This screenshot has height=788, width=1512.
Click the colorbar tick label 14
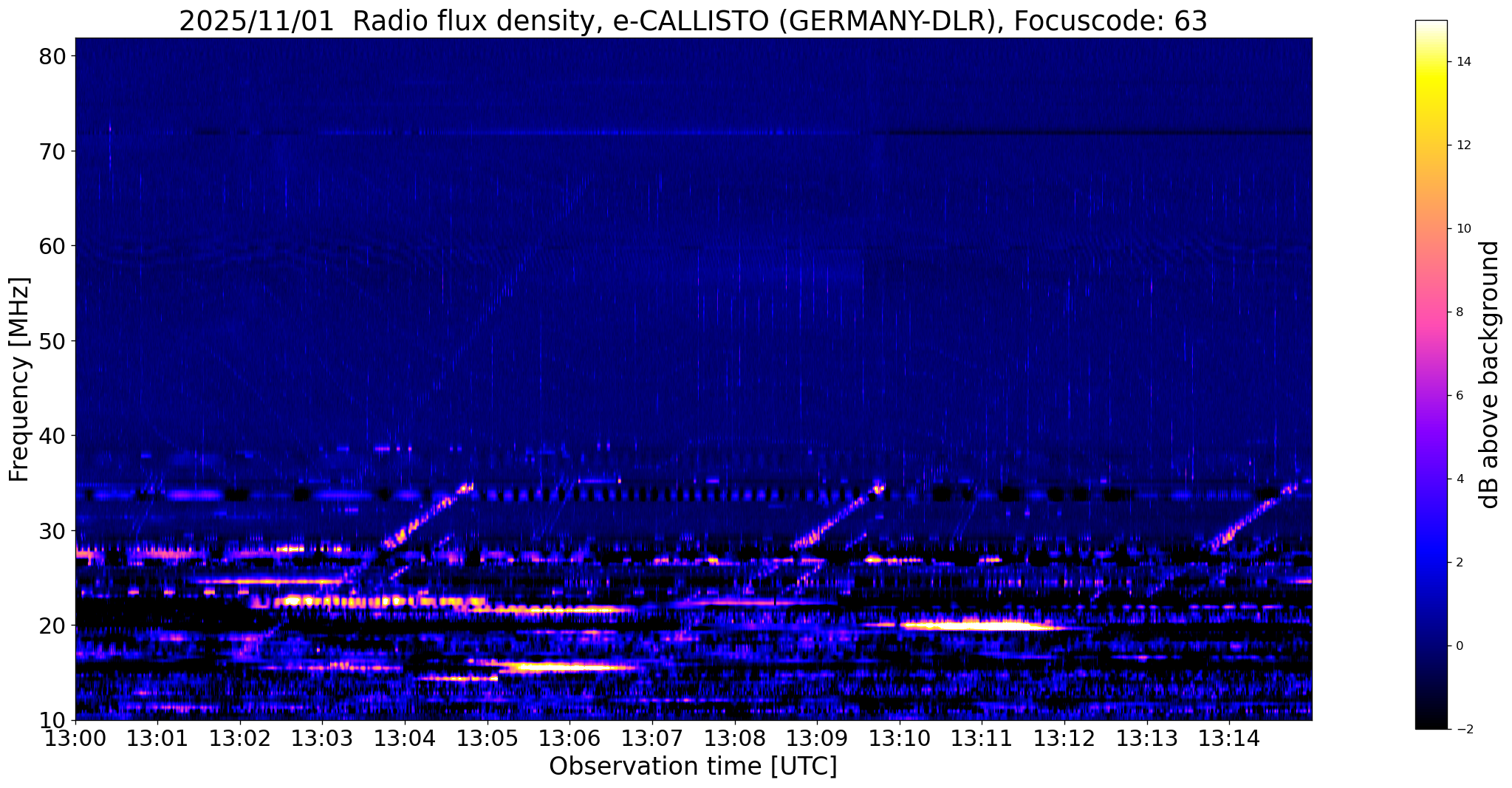pos(1463,62)
